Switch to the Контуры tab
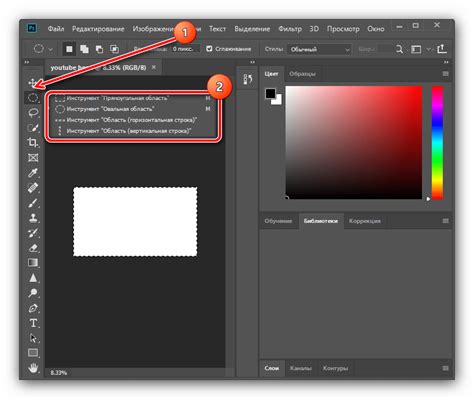474x399 pixels. pos(335,368)
